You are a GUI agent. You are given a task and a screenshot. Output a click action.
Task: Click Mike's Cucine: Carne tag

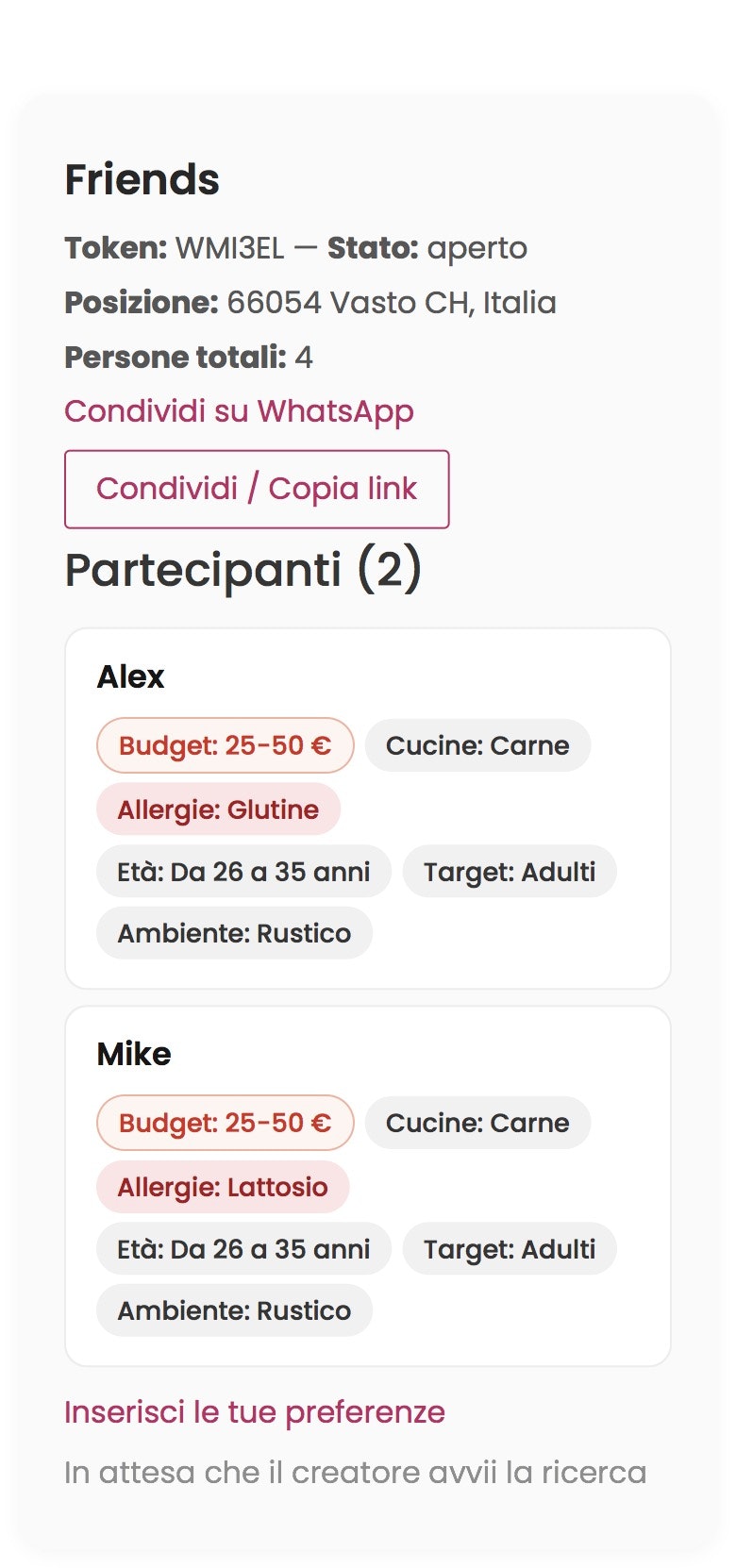[x=477, y=1123]
